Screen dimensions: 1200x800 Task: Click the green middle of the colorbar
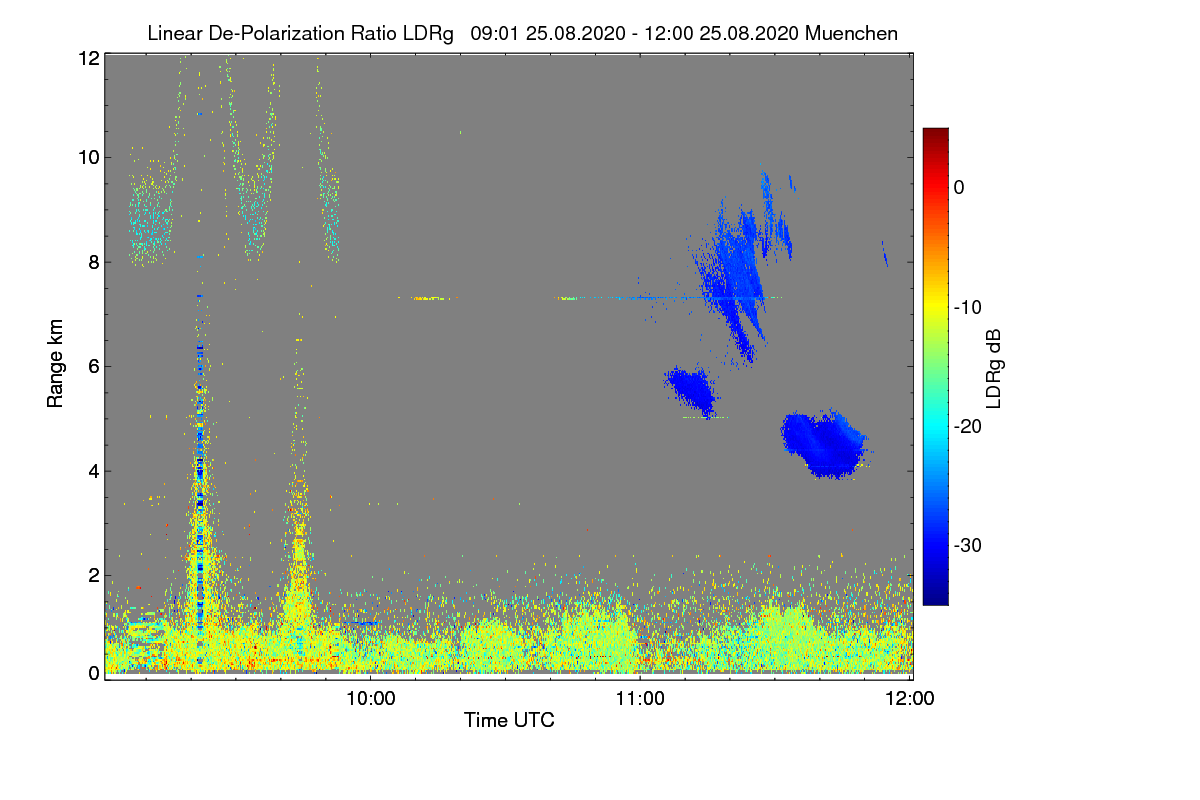pyautogui.click(x=935, y=366)
